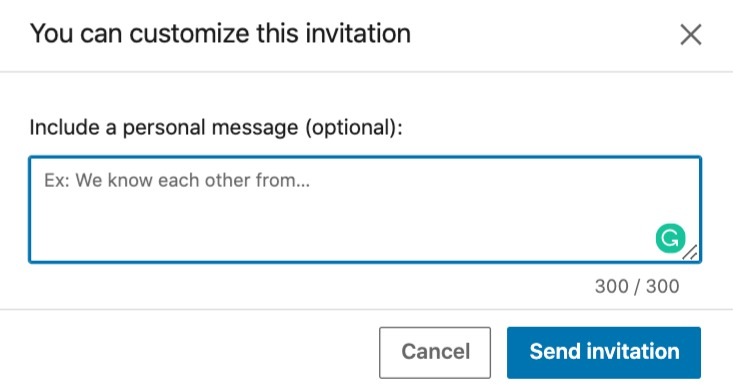The image size is (733, 390).
Task: Click the blue Send invitation button
Action: pyautogui.click(x=604, y=352)
